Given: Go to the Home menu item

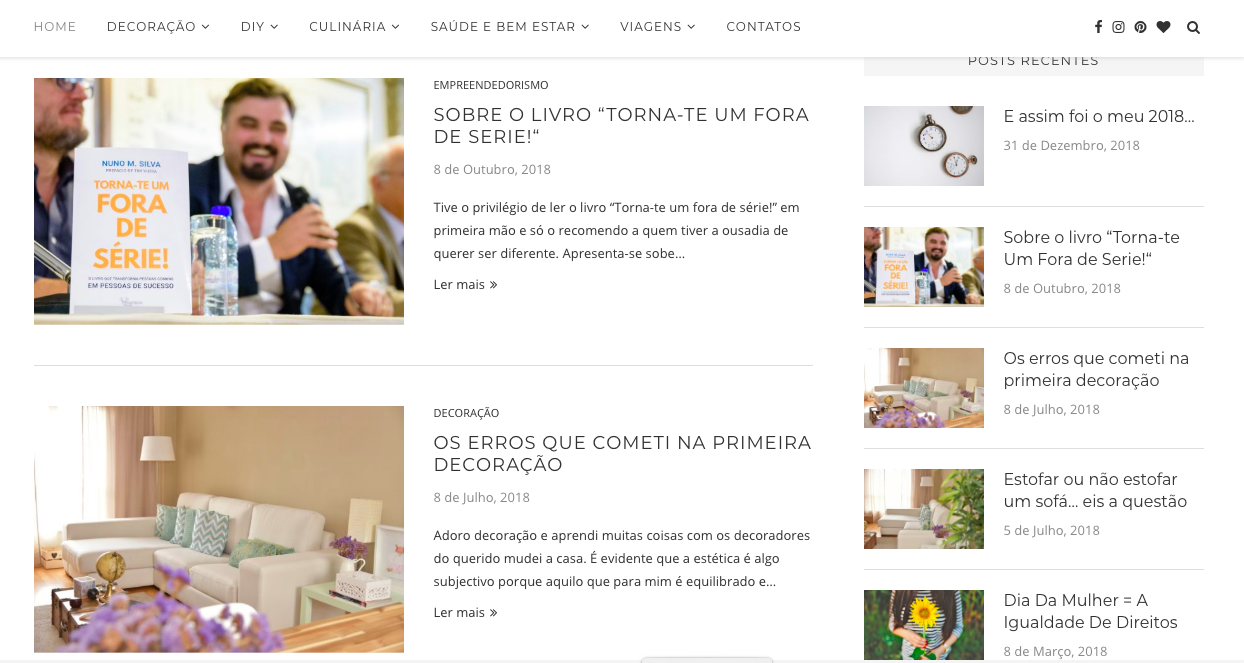Looking at the screenshot, I should [55, 27].
